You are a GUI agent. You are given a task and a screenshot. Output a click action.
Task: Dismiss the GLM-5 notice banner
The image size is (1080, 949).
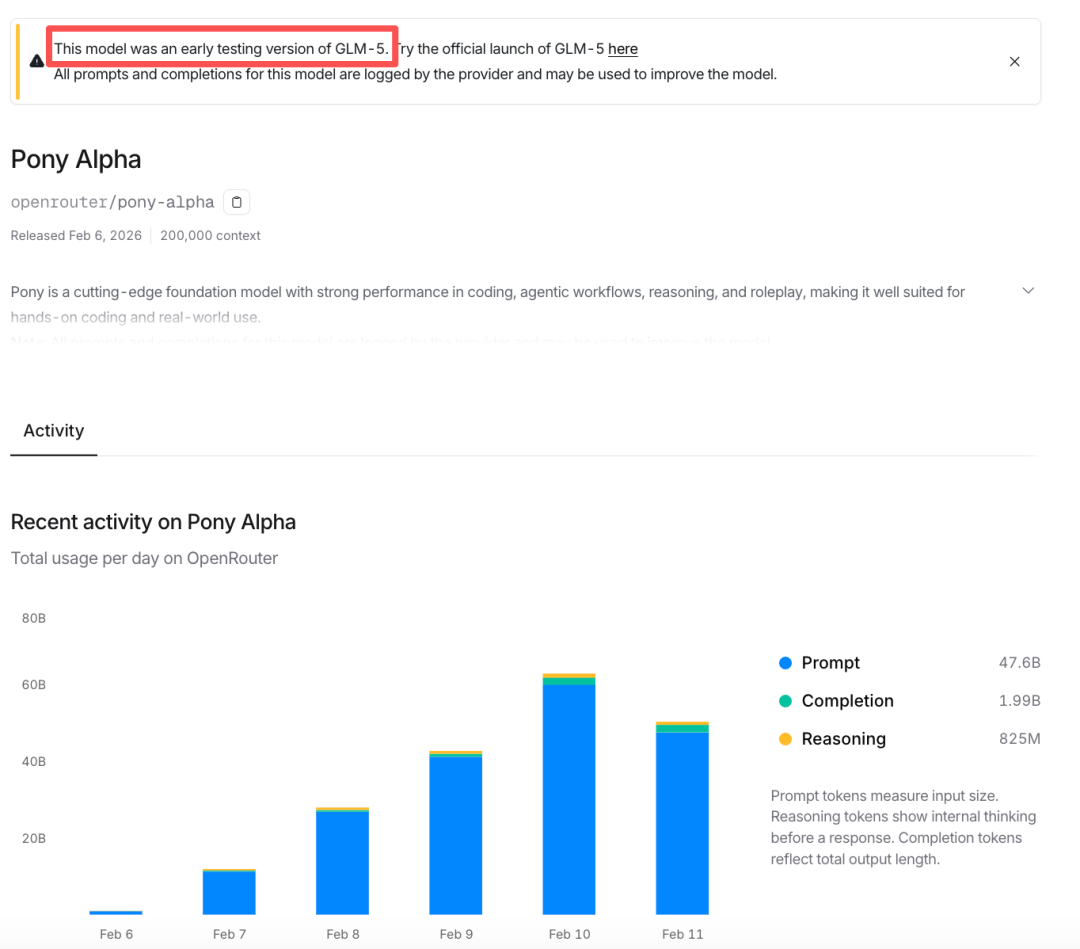[1014, 62]
